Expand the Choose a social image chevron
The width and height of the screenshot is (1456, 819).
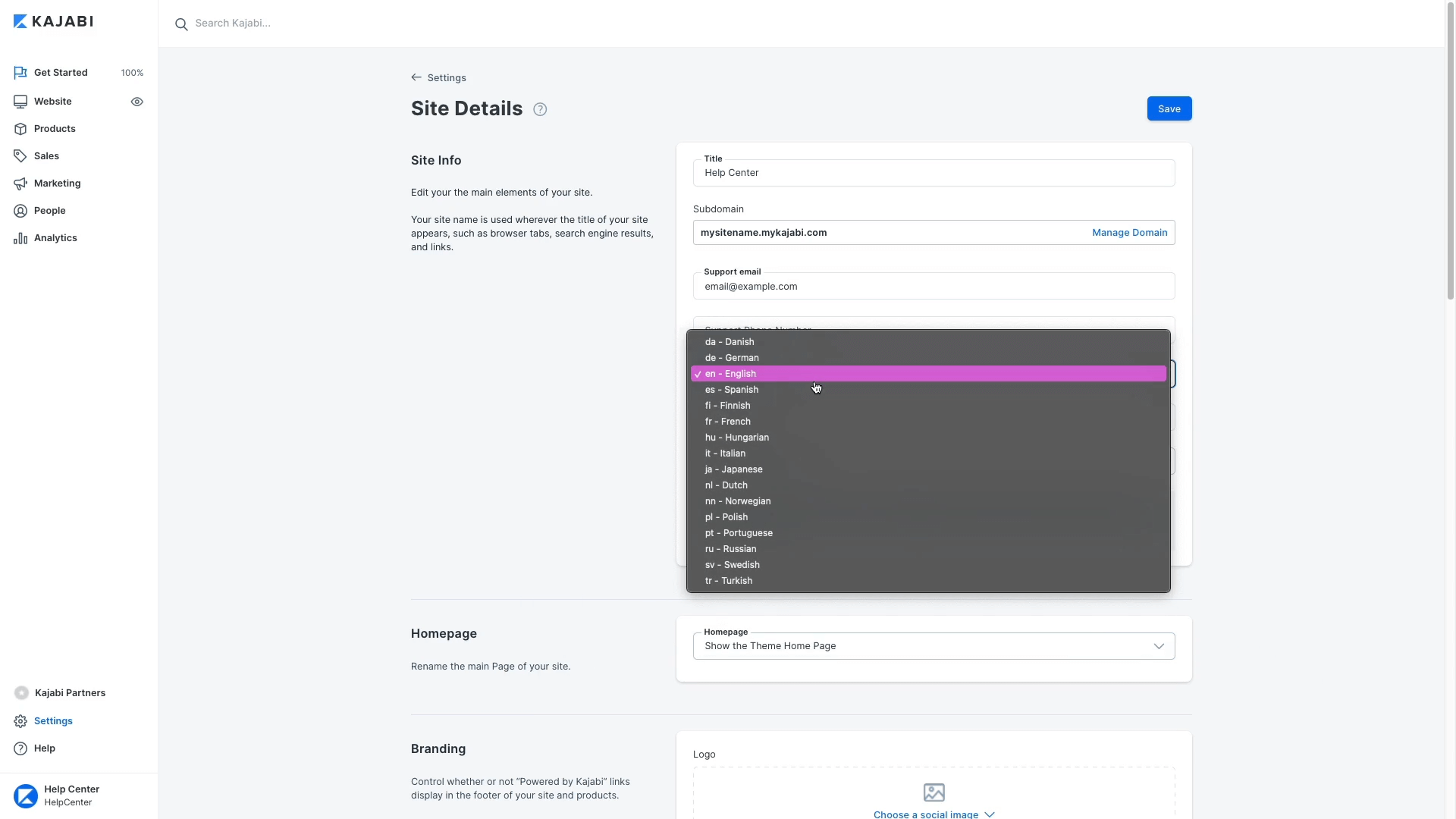pyautogui.click(x=989, y=814)
